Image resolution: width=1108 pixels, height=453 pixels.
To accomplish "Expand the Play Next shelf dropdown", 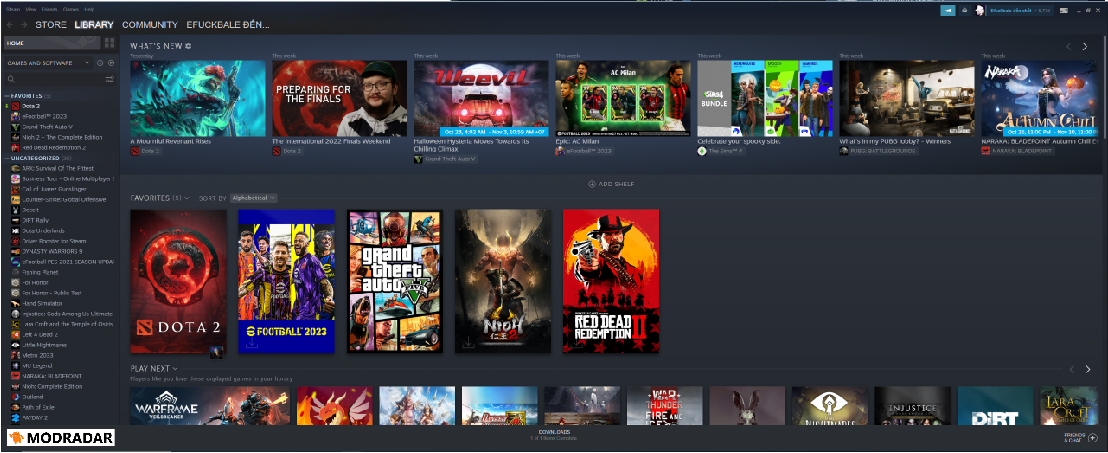I will [x=153, y=369].
